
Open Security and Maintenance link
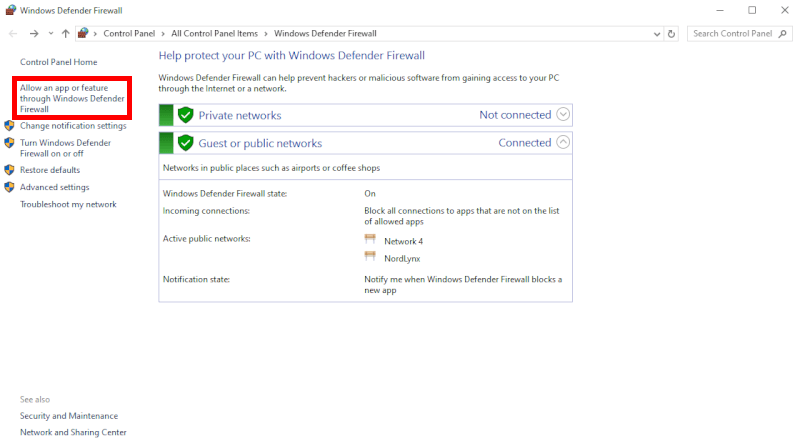[x=69, y=416]
